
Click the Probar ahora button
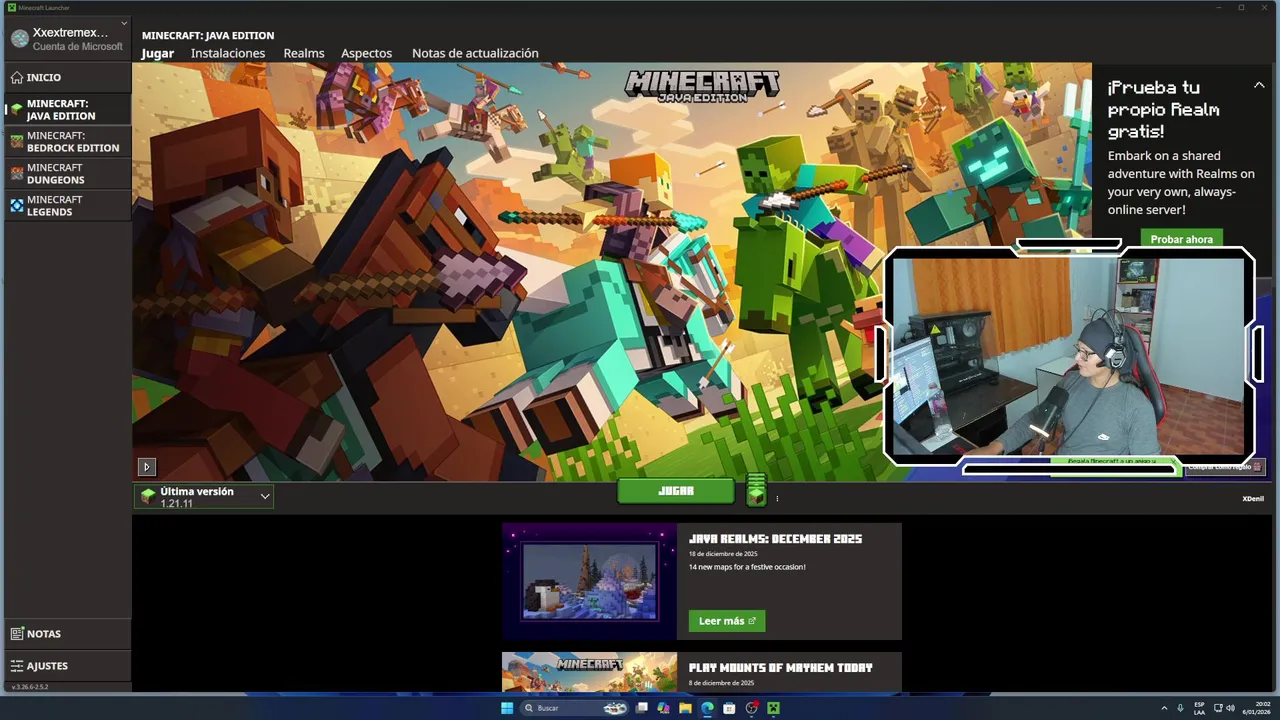point(1181,239)
